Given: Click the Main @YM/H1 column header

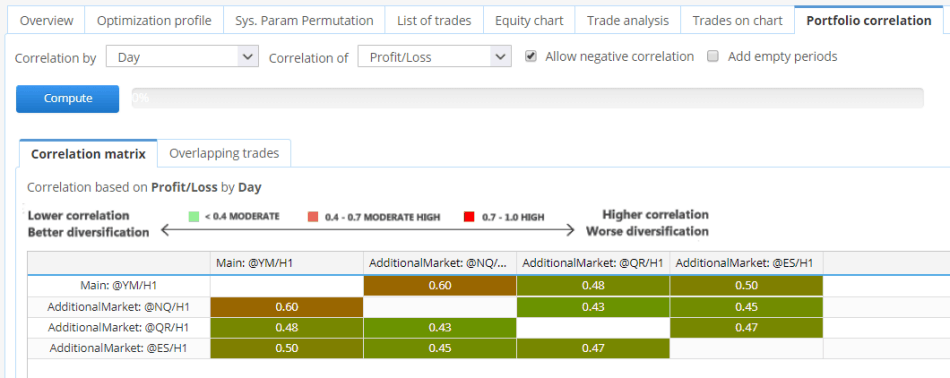Looking at the screenshot, I should [287, 264].
